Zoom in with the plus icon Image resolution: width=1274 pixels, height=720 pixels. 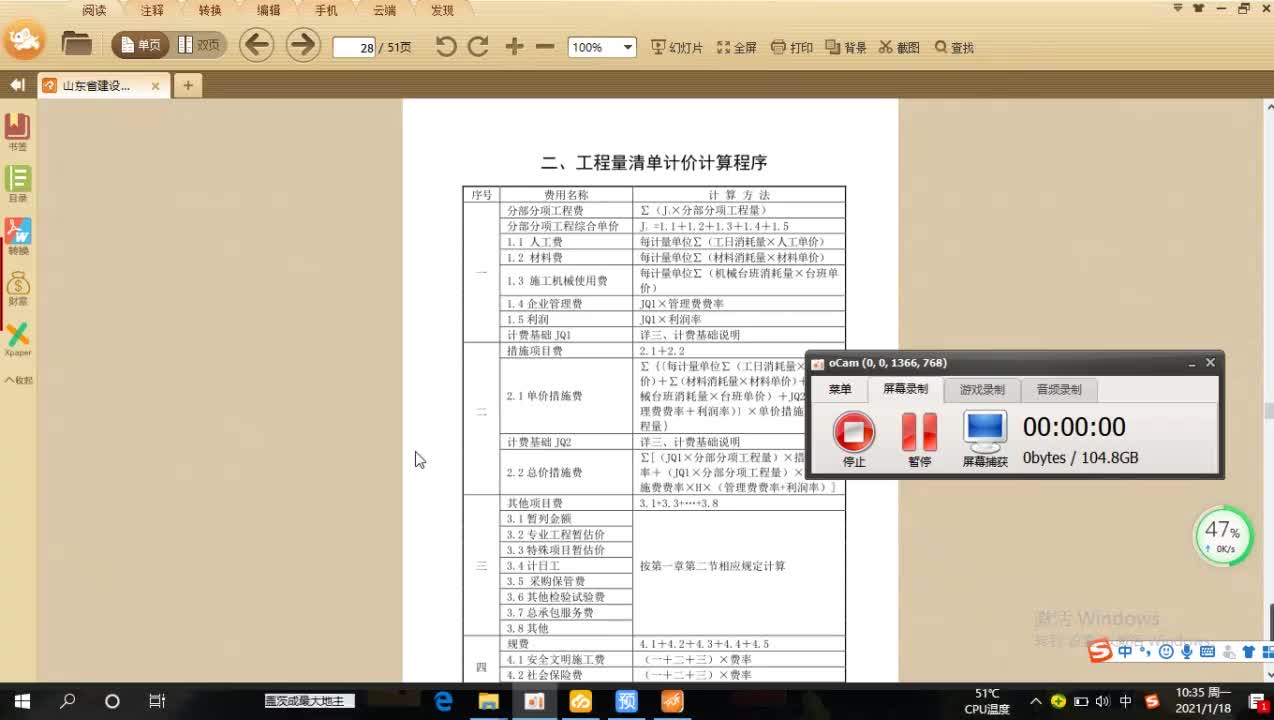pos(514,46)
